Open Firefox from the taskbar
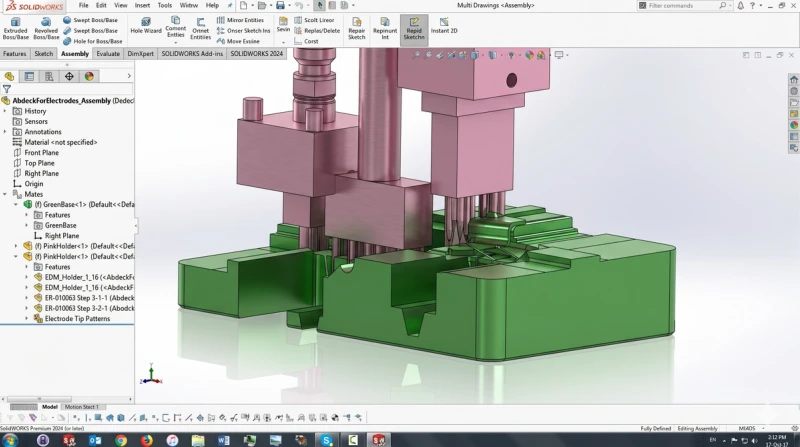 (x=146, y=440)
